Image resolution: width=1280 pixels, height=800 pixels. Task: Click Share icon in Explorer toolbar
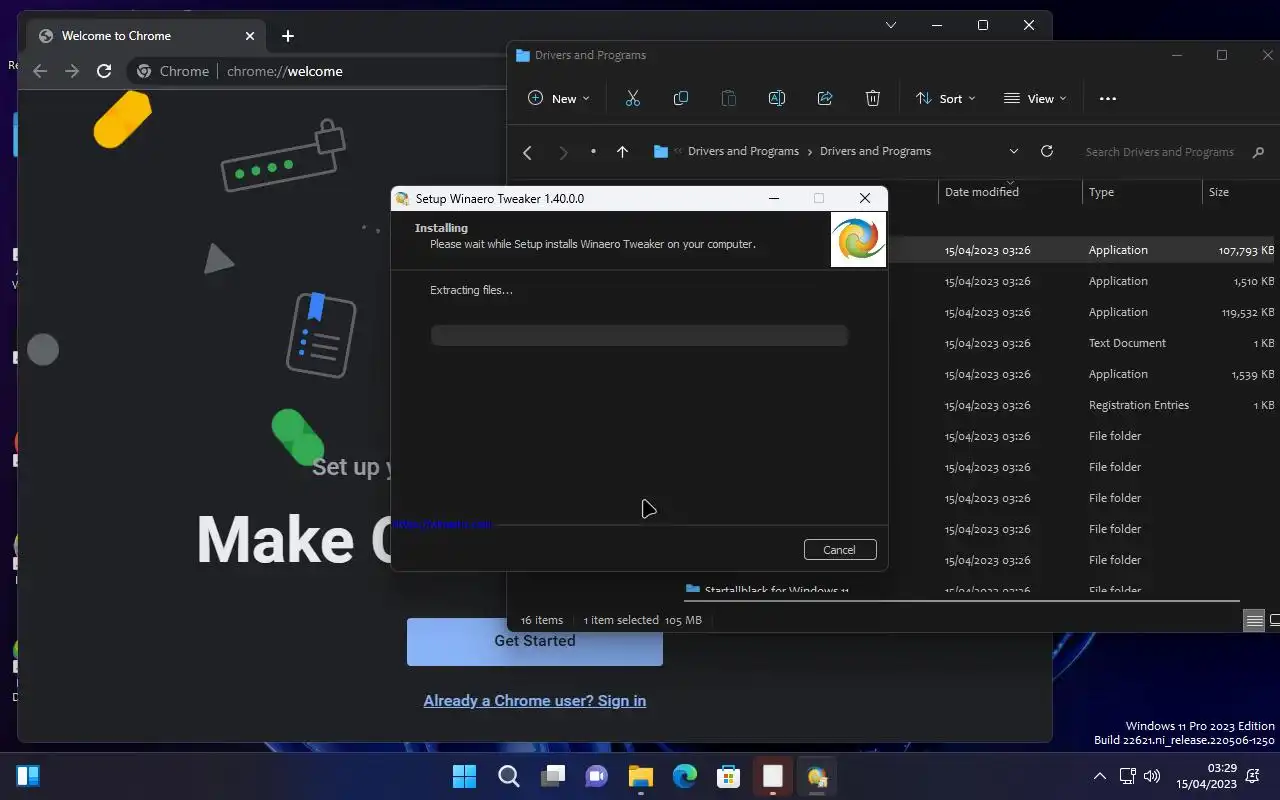pos(825,98)
